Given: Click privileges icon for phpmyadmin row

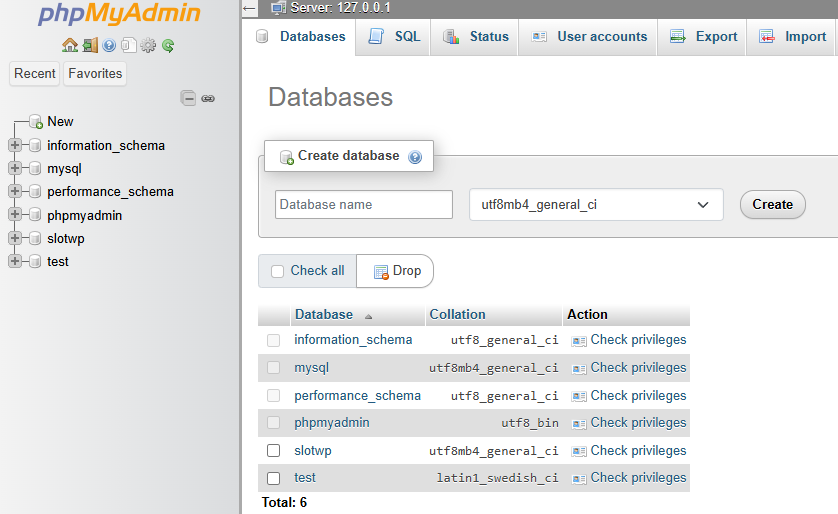Looking at the screenshot, I should pyautogui.click(x=579, y=424).
